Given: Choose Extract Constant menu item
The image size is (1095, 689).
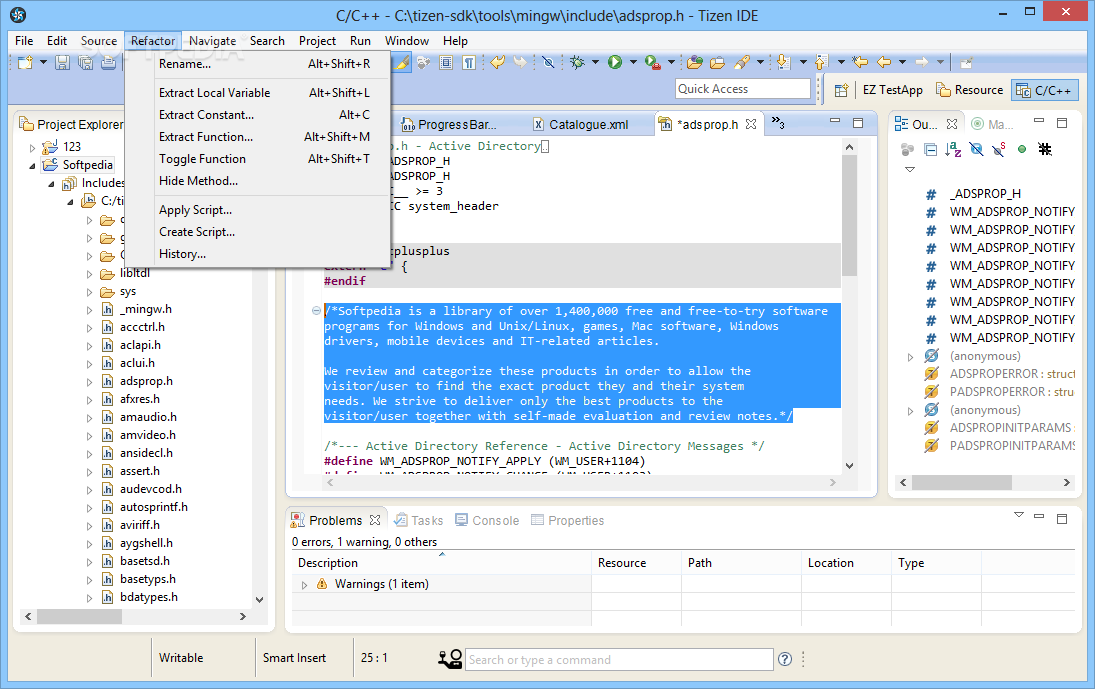Looking at the screenshot, I should [x=258, y=115].
